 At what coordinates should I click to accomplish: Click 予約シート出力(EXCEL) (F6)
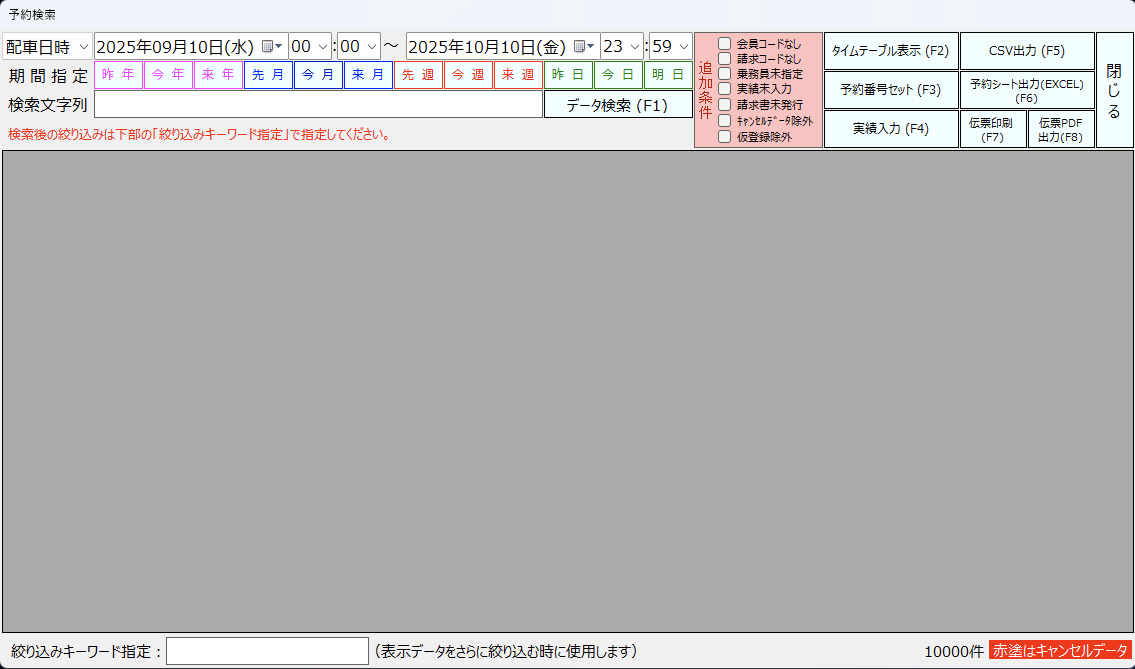click(1027, 89)
